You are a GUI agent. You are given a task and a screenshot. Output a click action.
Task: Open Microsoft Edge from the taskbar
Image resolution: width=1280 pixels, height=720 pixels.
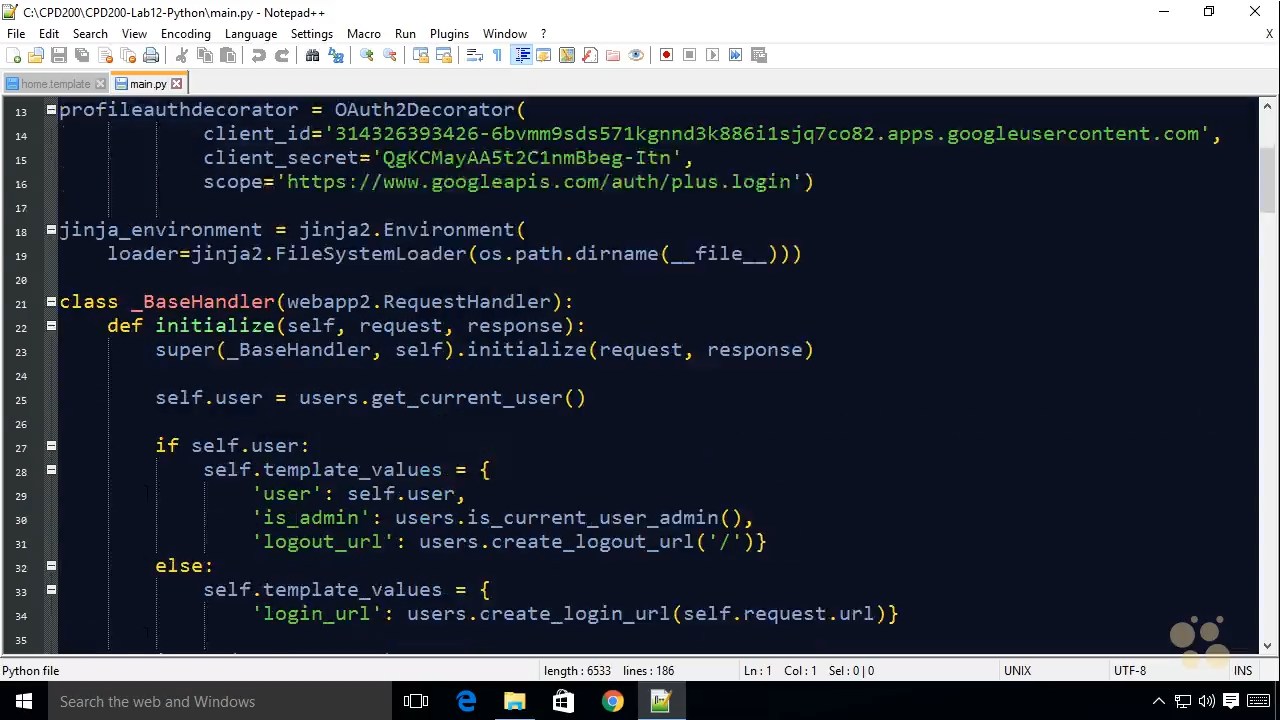click(x=466, y=701)
